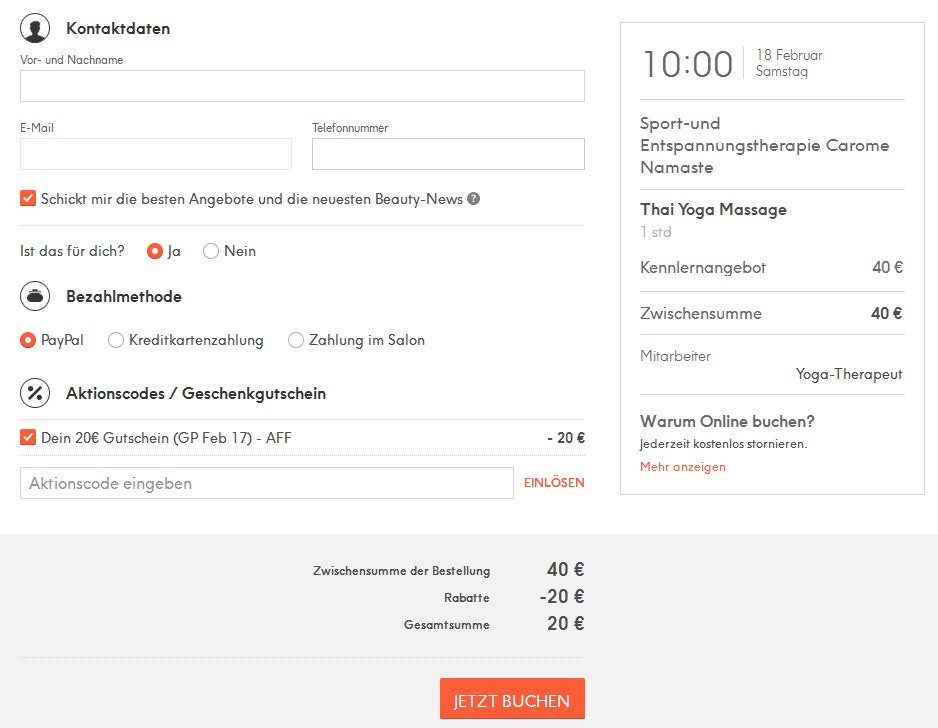This screenshot has height=728, width=938.
Task: Click the Telefonnummer input field
Action: (448, 154)
